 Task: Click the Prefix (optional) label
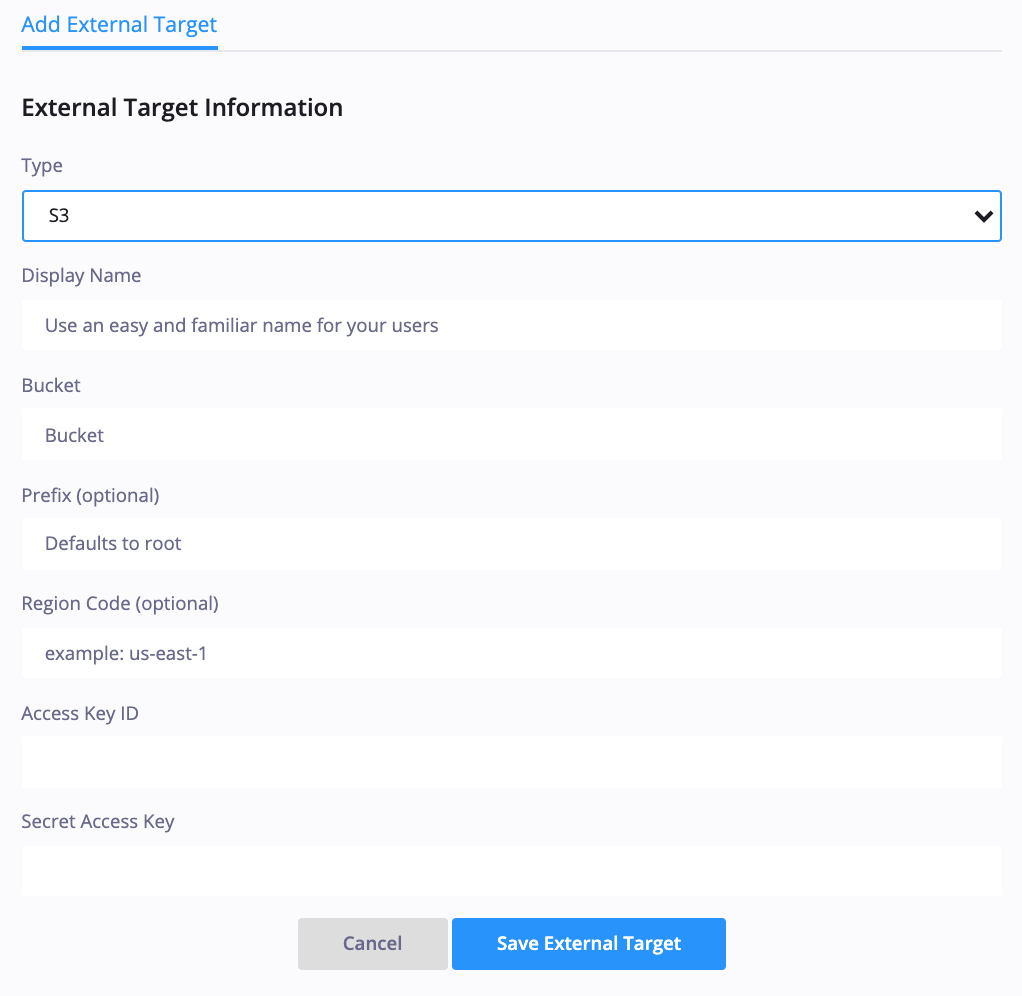[x=91, y=495]
